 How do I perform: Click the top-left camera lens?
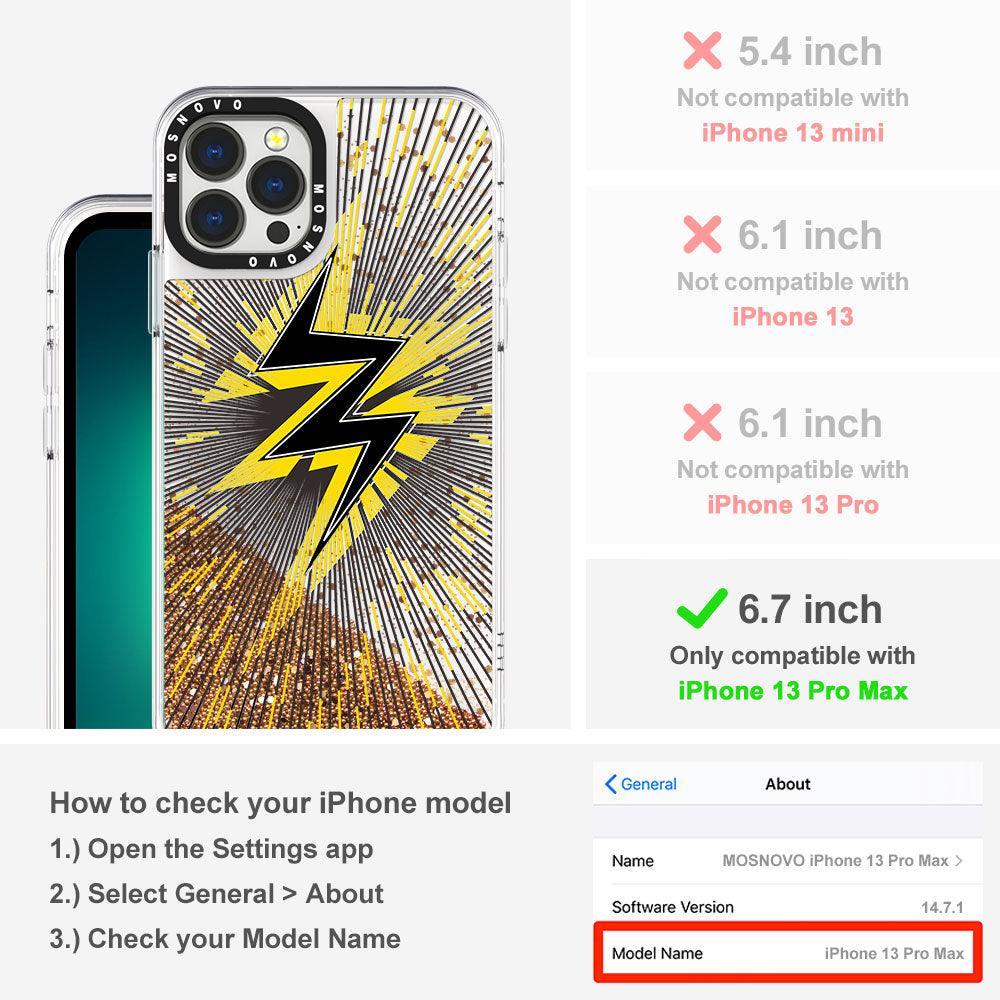click(215, 151)
